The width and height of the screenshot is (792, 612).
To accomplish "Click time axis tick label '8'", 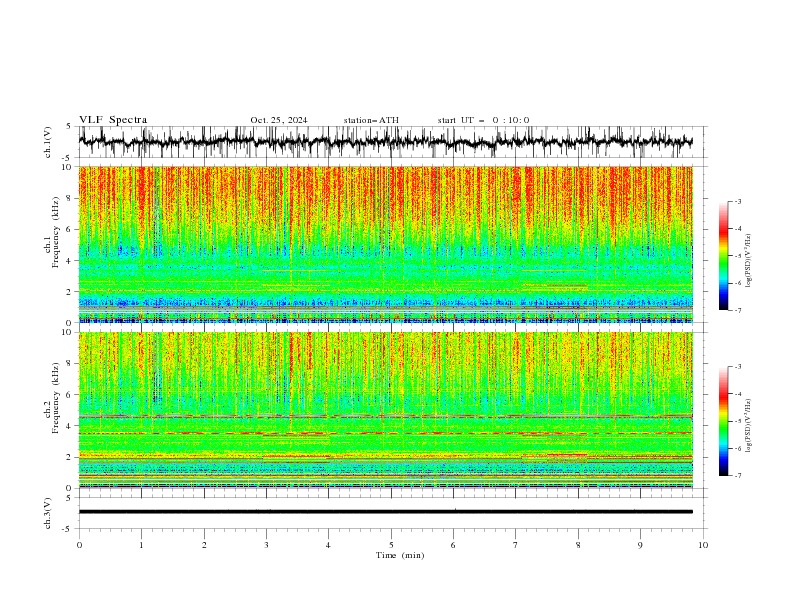I will [578, 545].
